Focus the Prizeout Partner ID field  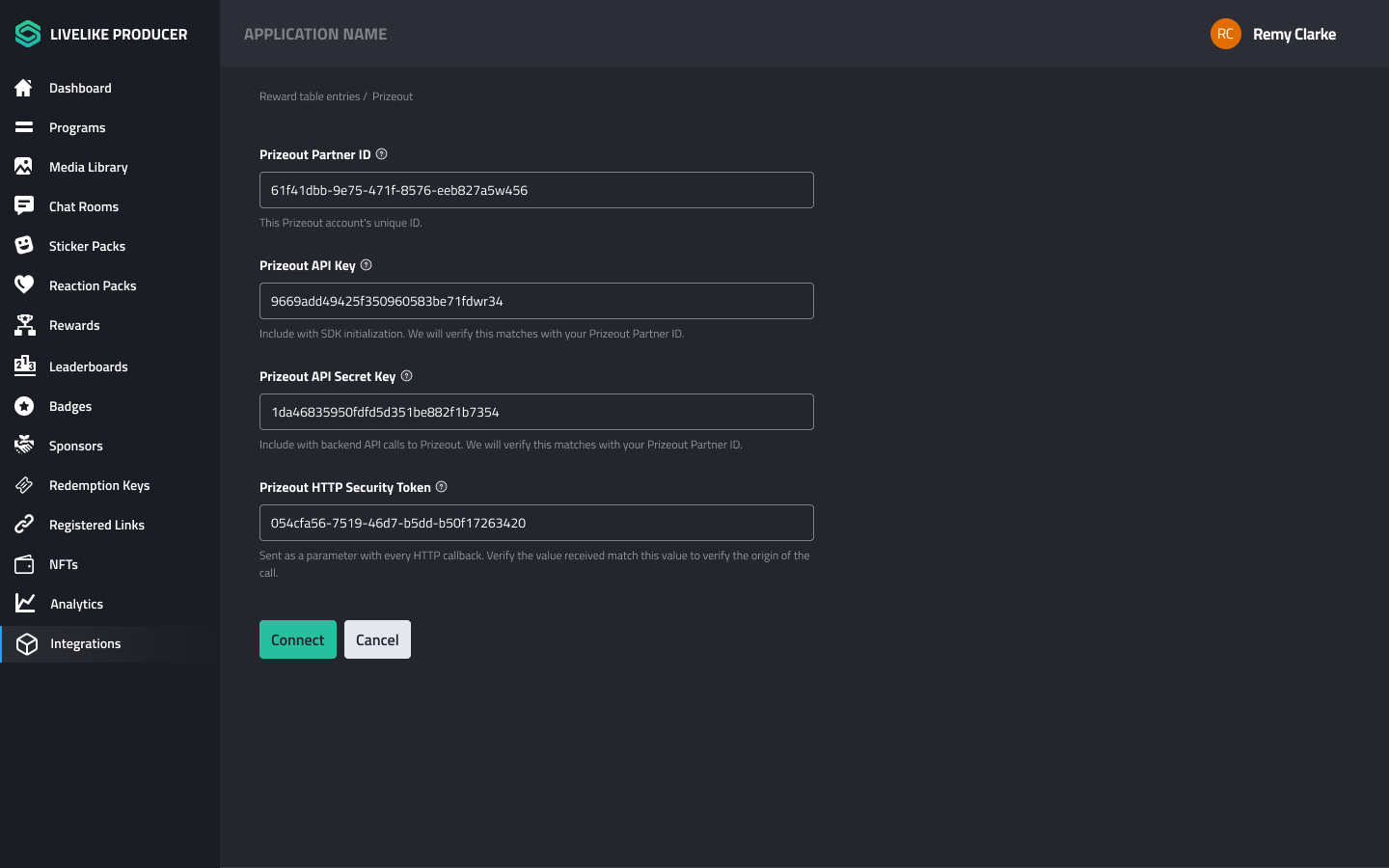click(x=536, y=190)
